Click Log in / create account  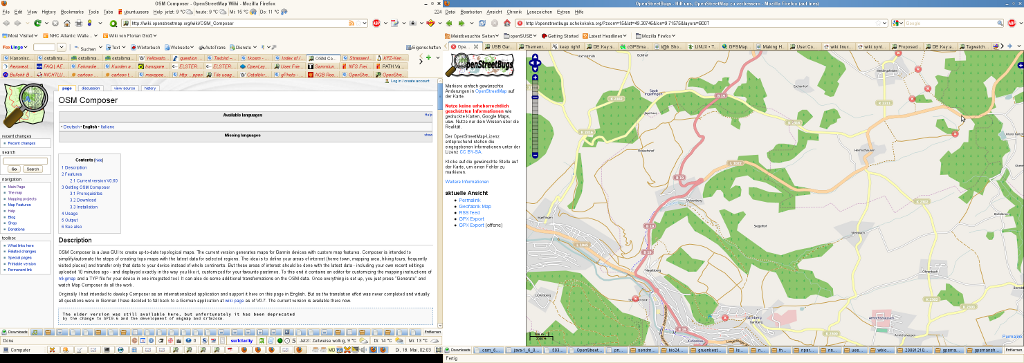(x=410, y=81)
